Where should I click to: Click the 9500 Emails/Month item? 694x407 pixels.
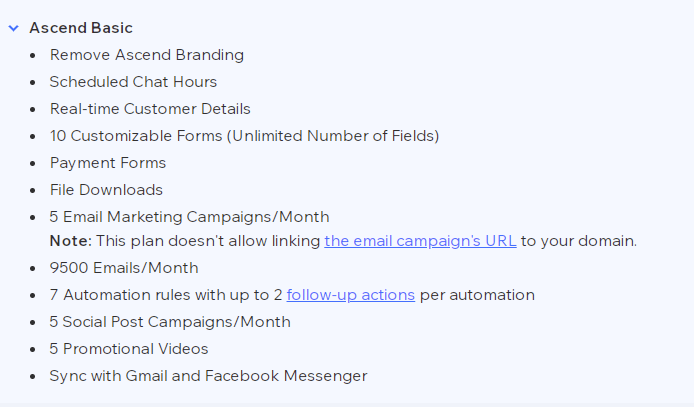click(124, 268)
